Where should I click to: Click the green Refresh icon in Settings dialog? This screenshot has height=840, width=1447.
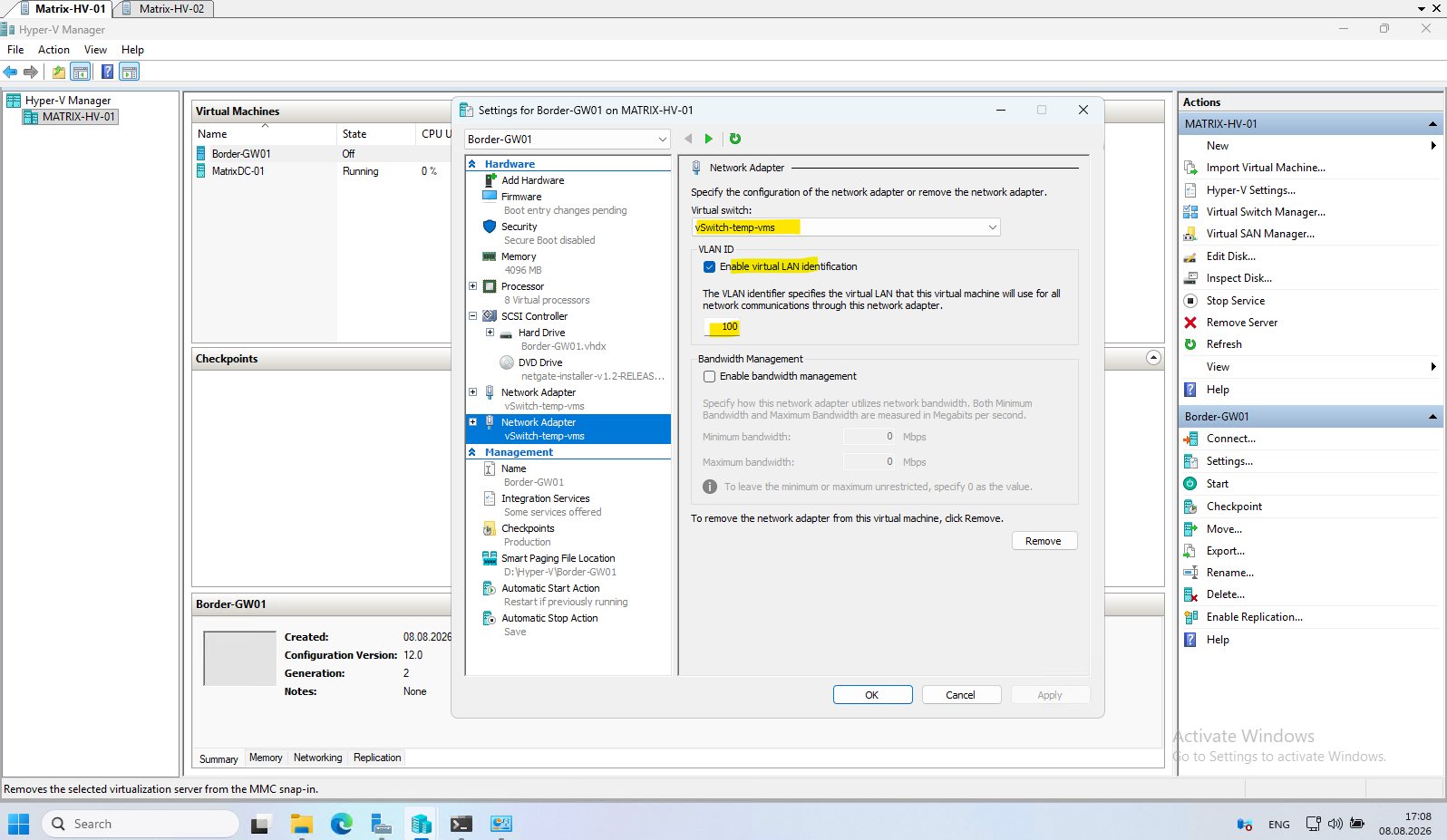(x=735, y=139)
